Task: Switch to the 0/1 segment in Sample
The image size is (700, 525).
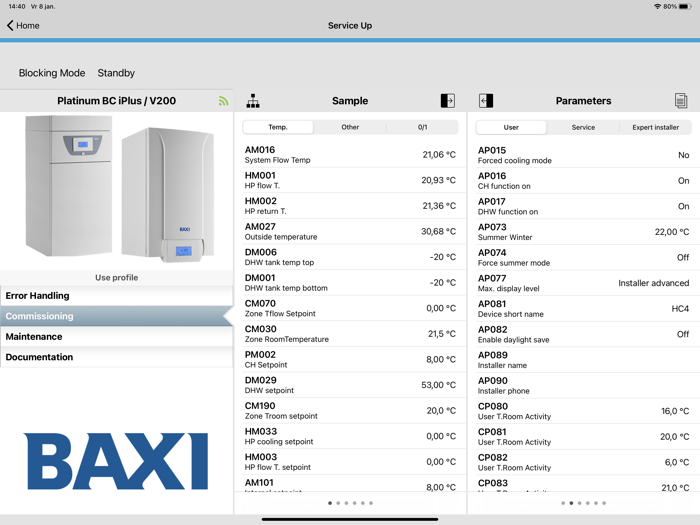Action: click(422, 127)
